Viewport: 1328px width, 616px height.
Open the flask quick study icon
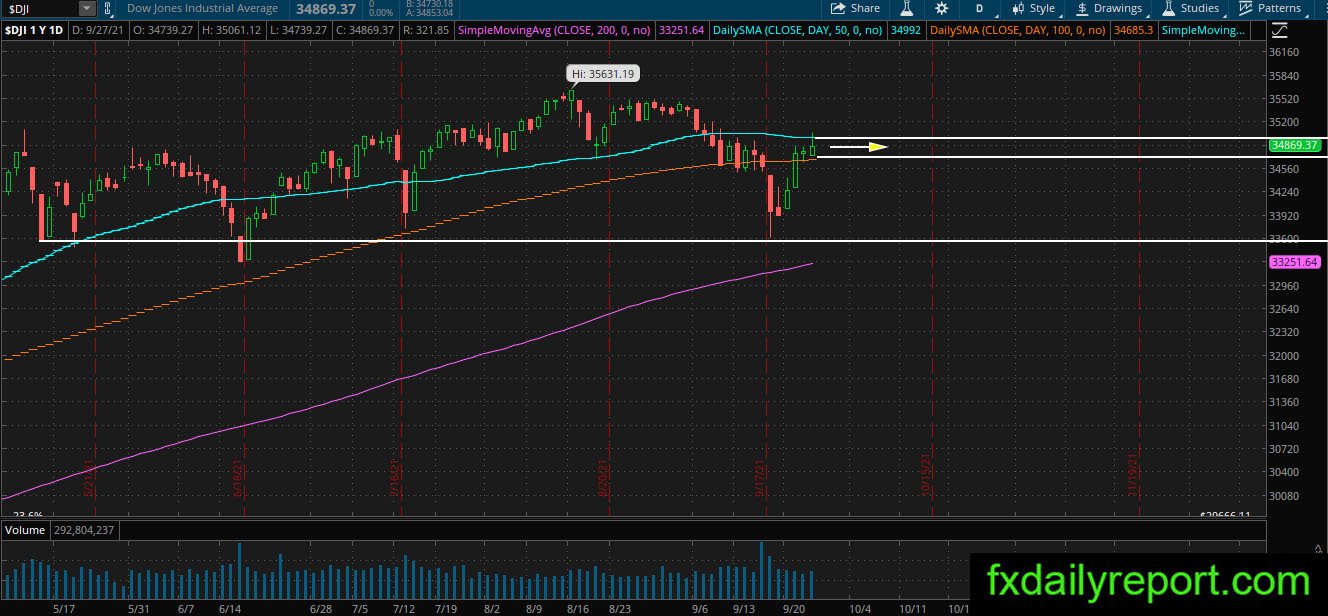coord(907,8)
